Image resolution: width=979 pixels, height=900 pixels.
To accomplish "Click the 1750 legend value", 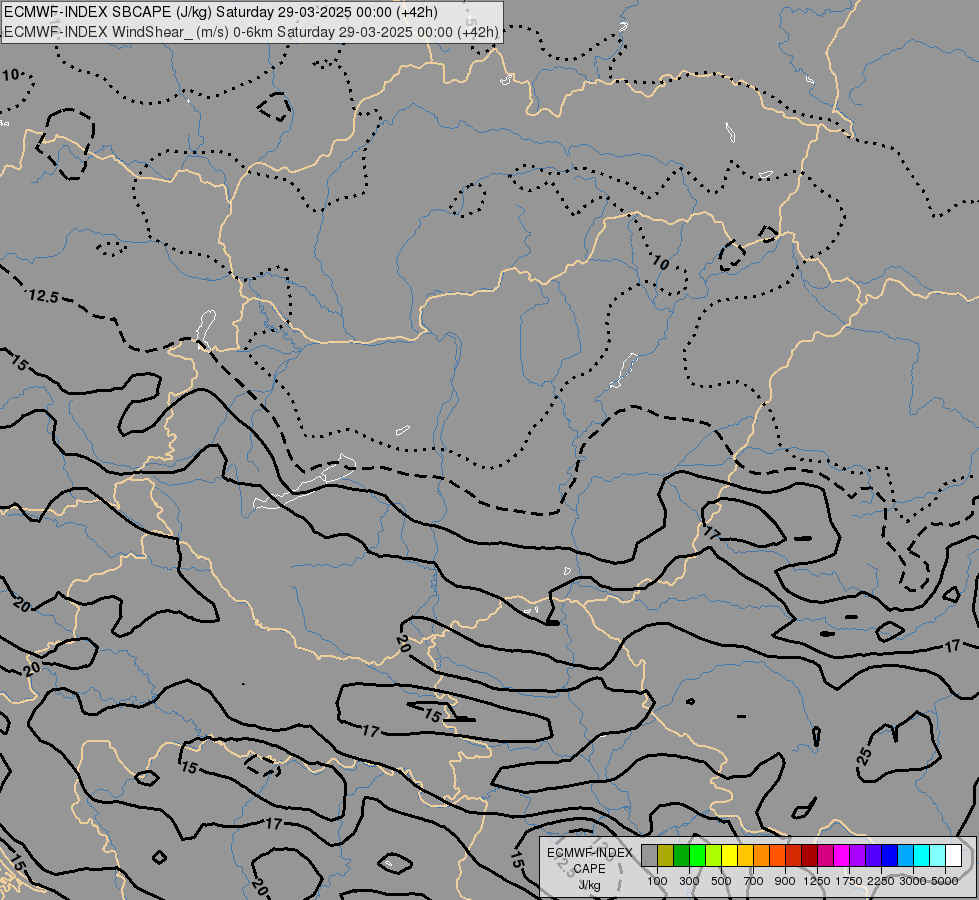I will pos(849,881).
